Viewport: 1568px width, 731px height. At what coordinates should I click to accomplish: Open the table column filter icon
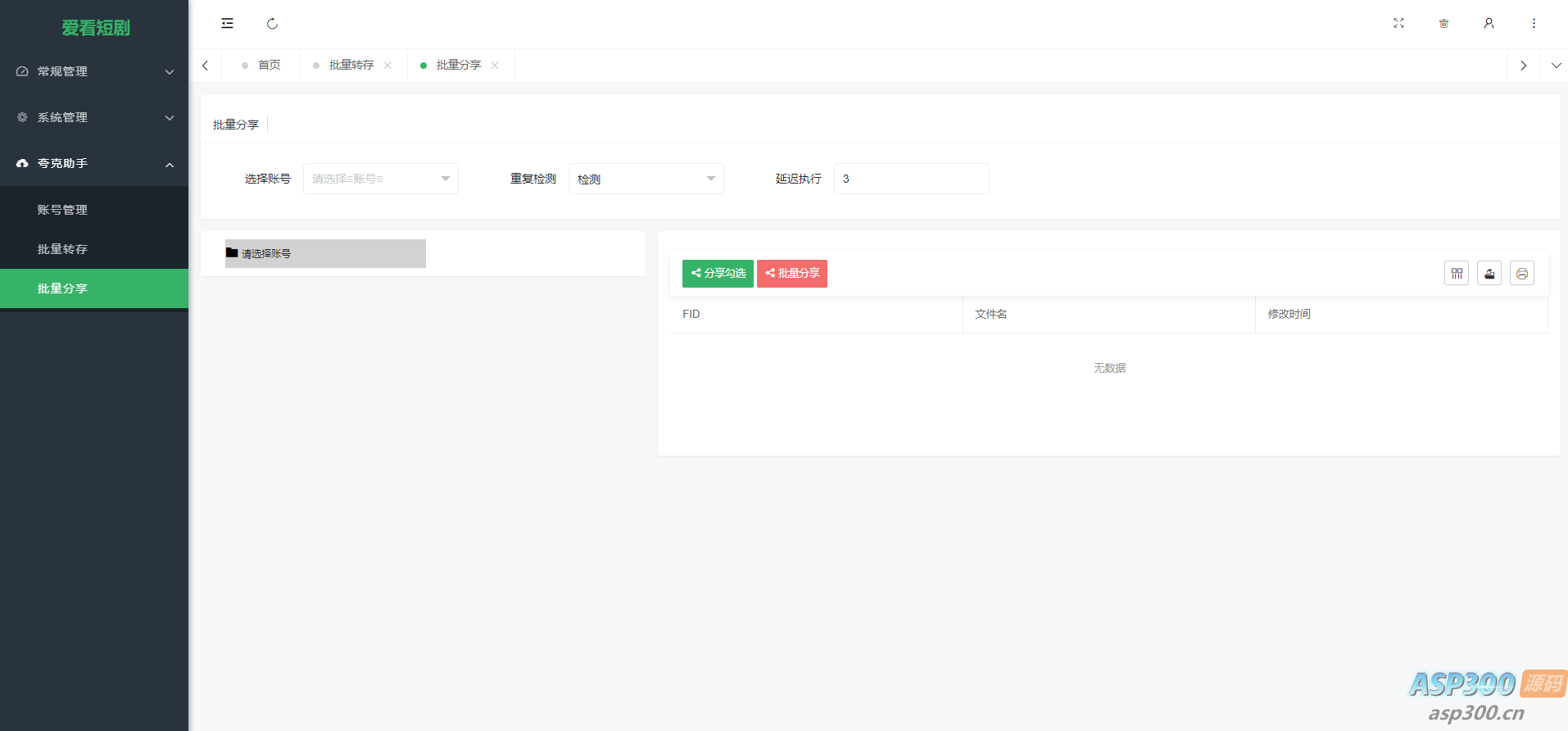tap(1456, 274)
